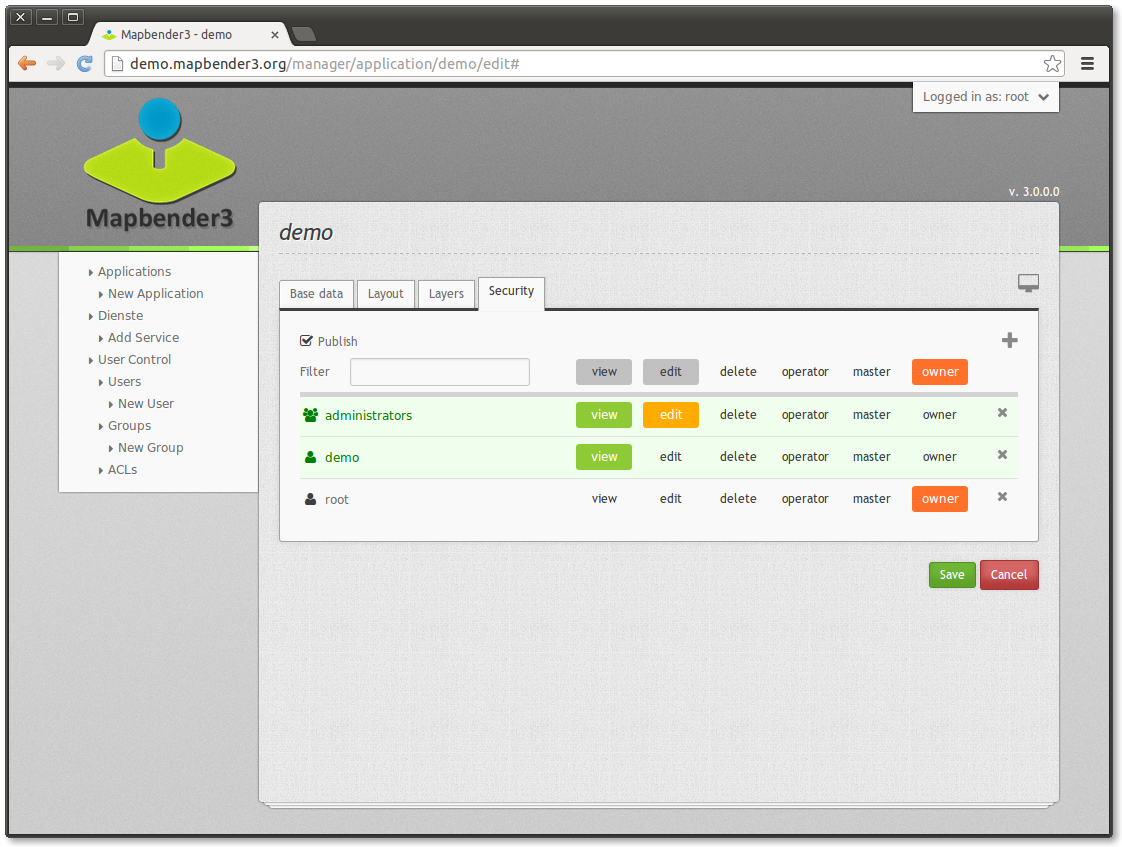Switch to the Layers tab
The image size is (1122, 847).
click(x=447, y=294)
